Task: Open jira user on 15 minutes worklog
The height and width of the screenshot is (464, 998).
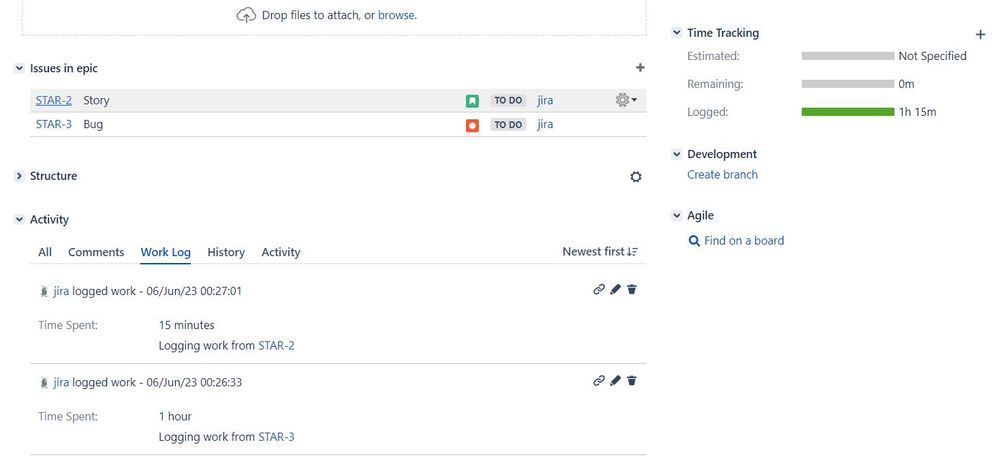Action: [x=61, y=291]
